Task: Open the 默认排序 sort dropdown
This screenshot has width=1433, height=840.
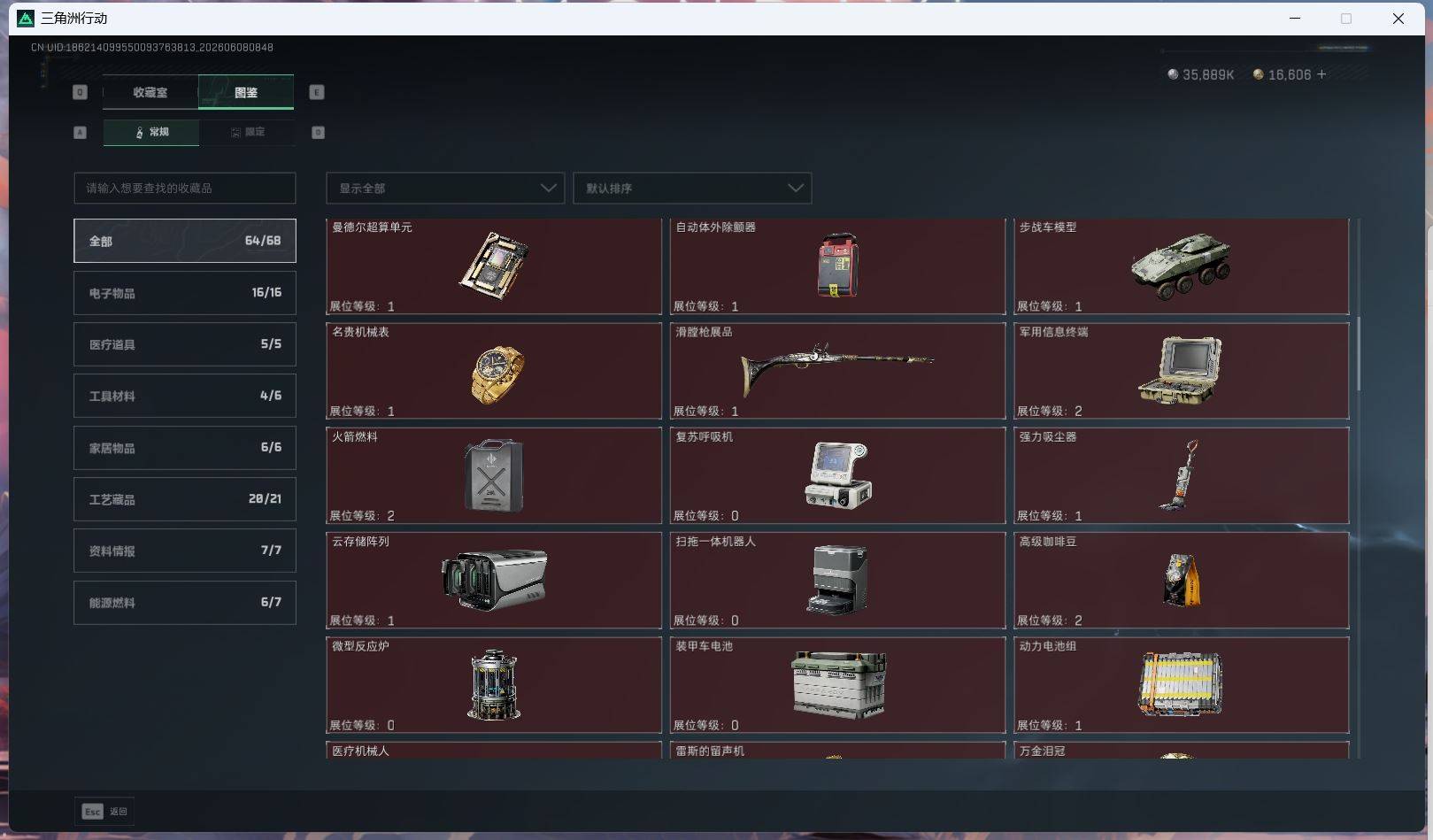Action: pyautogui.click(x=692, y=188)
